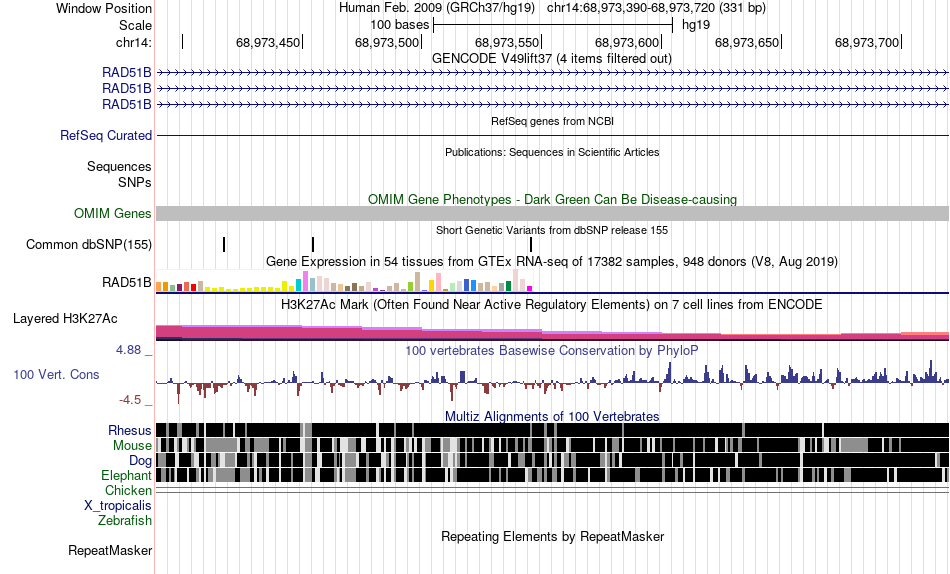Image resolution: width=950 pixels, height=574 pixels.
Task: Click the first dbSNP variant tick mark
Action: pos(224,244)
